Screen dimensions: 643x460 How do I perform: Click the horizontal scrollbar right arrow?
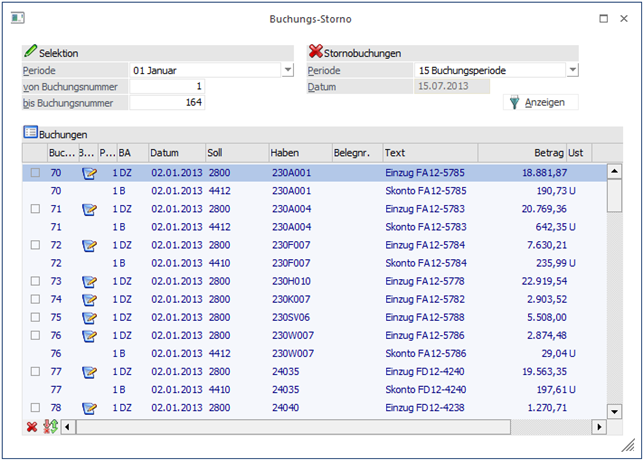coord(599,427)
